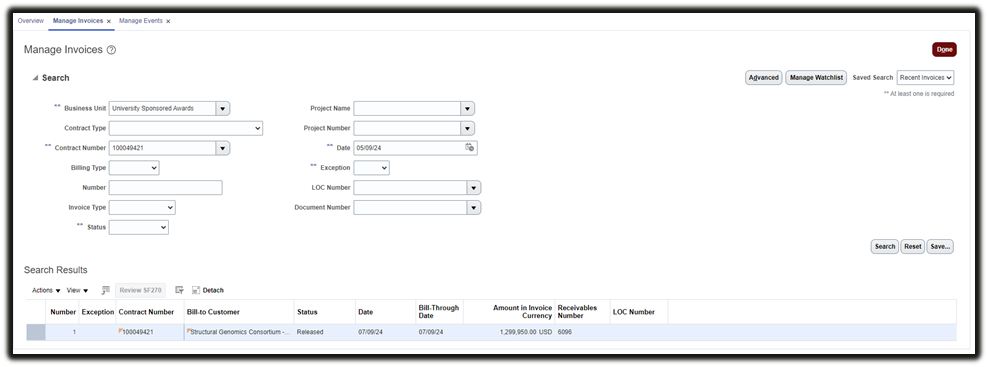Click the LOC Number search input field
The width and height of the screenshot is (988, 367).
410,188
